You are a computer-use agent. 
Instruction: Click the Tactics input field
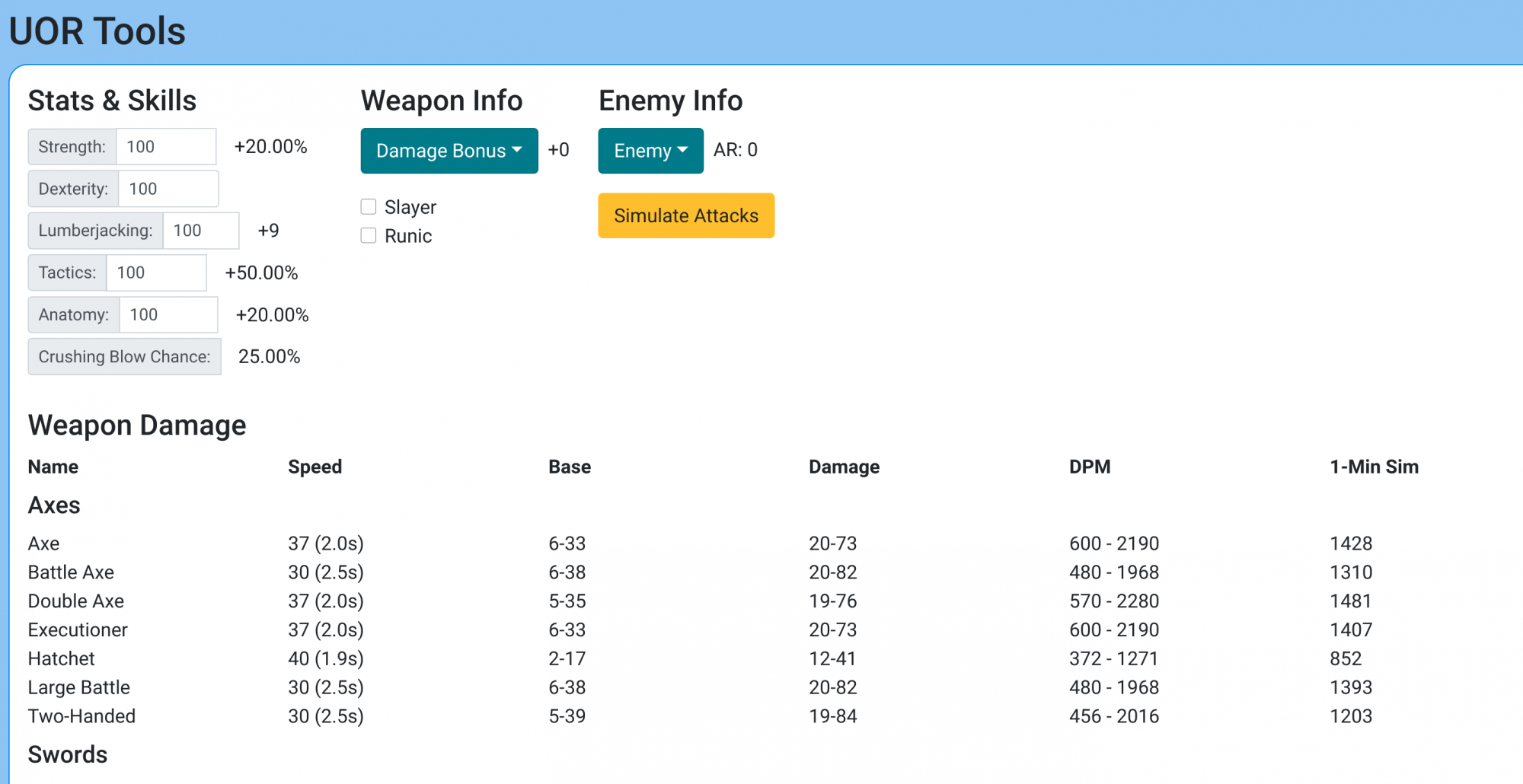[156, 272]
